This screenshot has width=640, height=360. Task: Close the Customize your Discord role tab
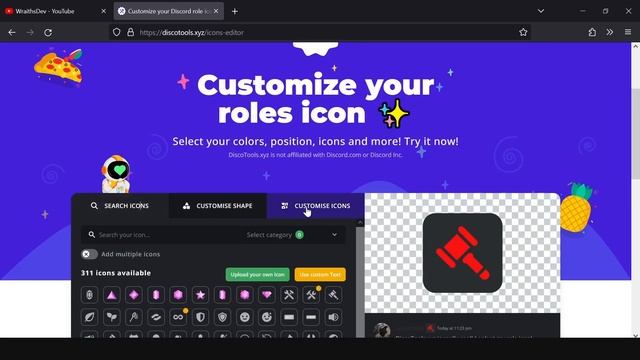point(216,11)
